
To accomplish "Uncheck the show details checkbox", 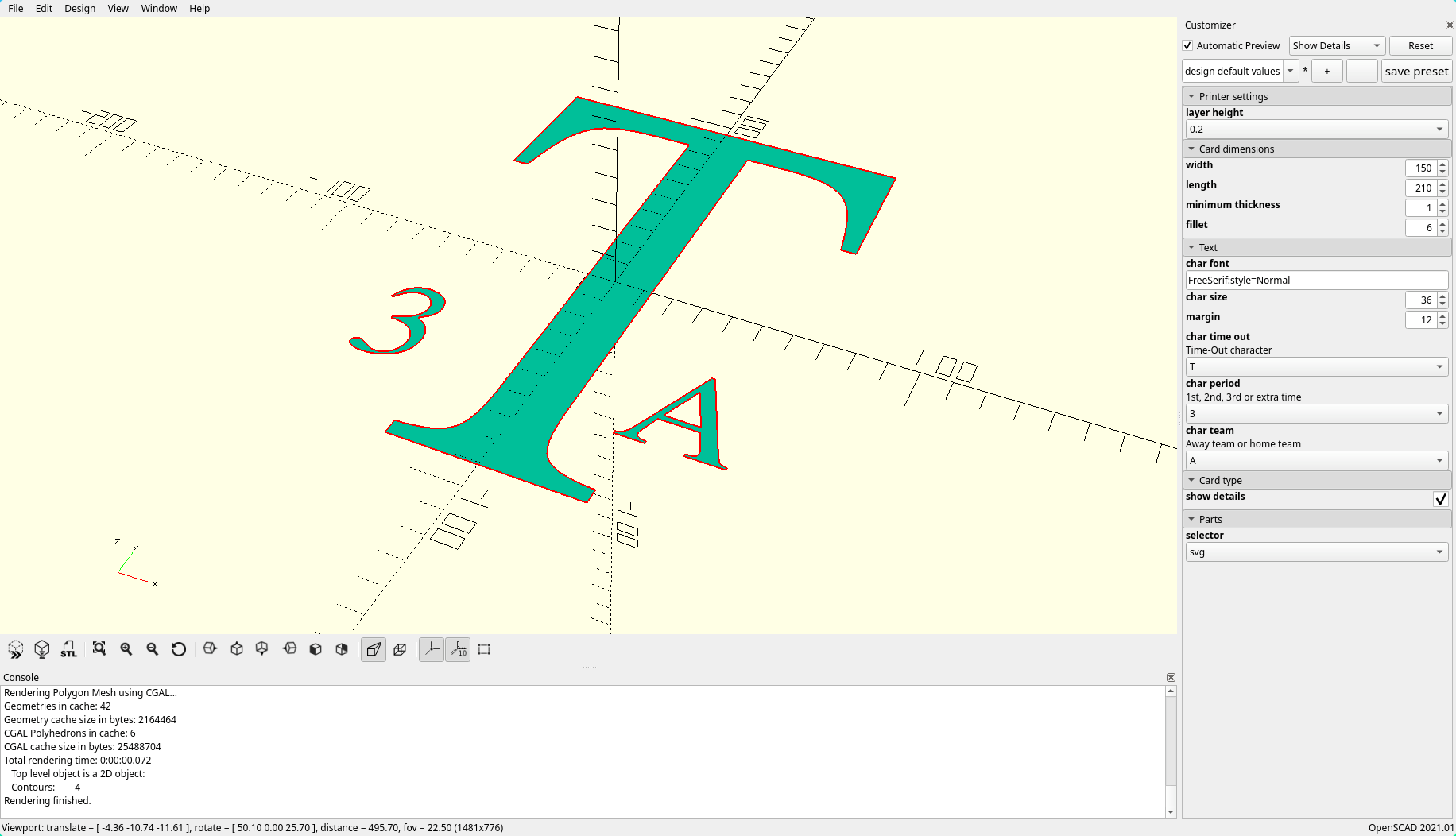I will coord(1440,499).
